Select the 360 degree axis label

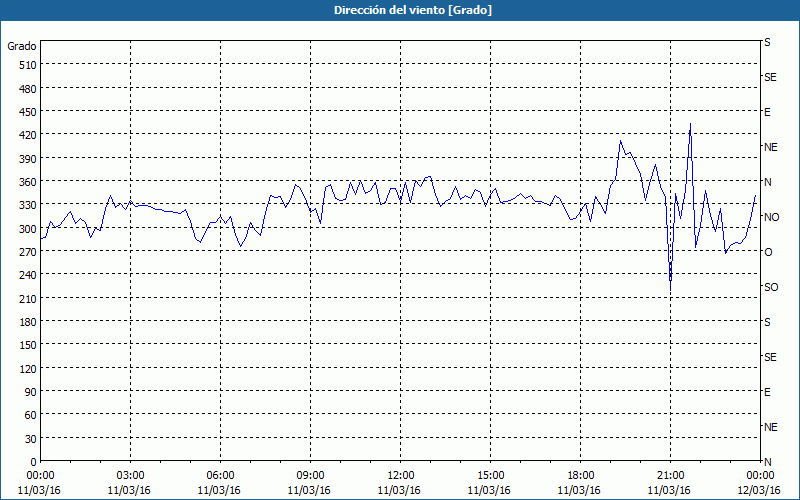click(x=29, y=182)
